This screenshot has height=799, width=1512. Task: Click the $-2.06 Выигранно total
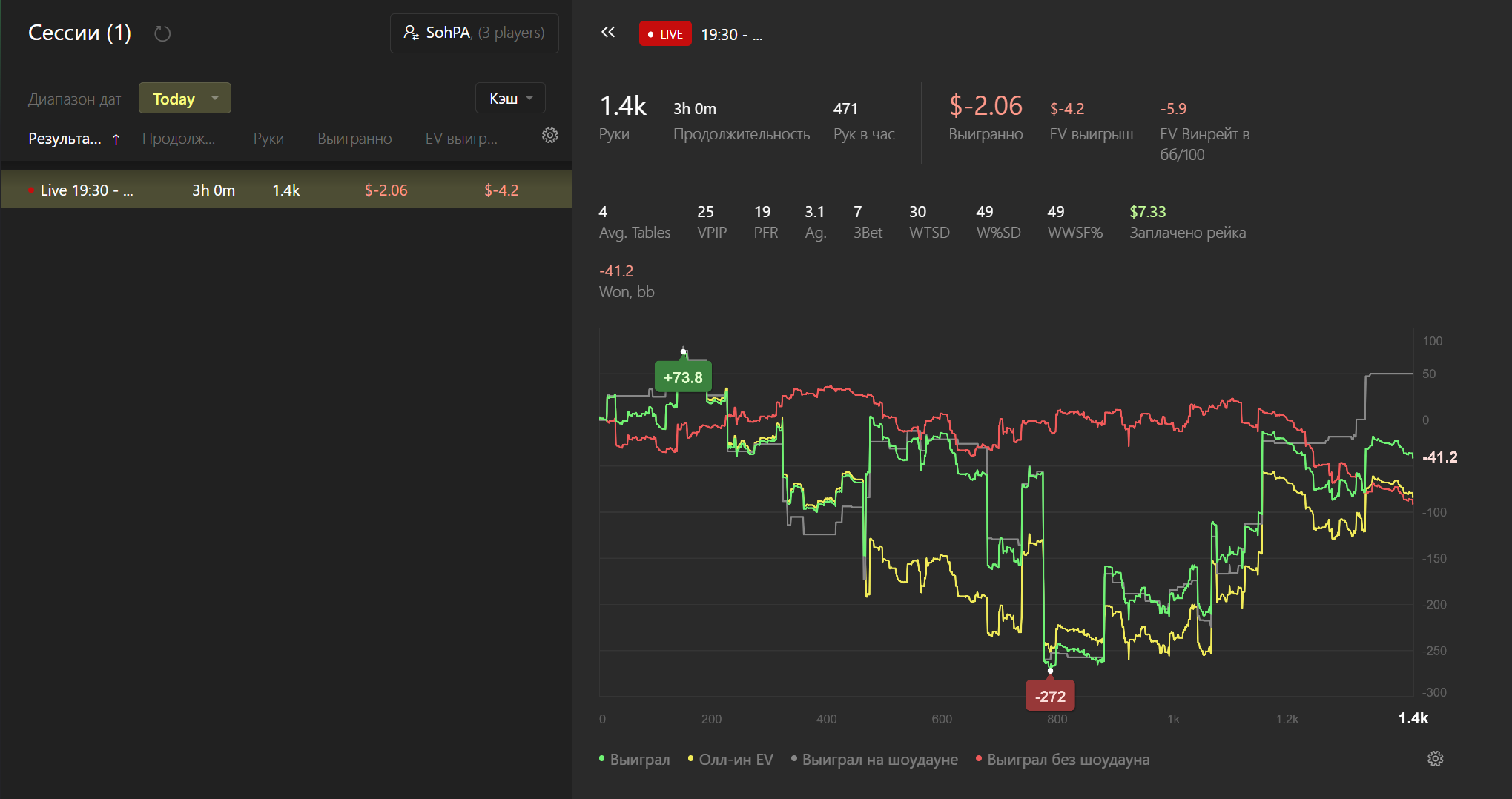[986, 117]
